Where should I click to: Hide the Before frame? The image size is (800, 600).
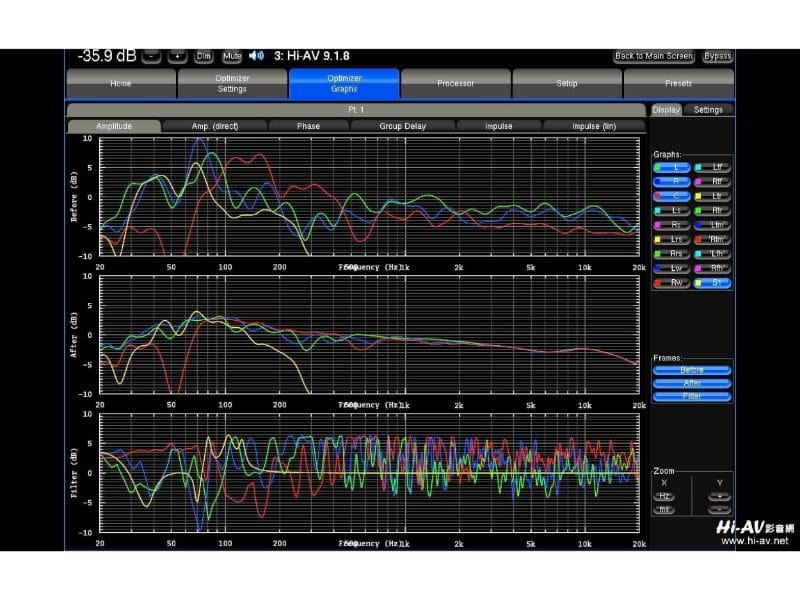692,370
